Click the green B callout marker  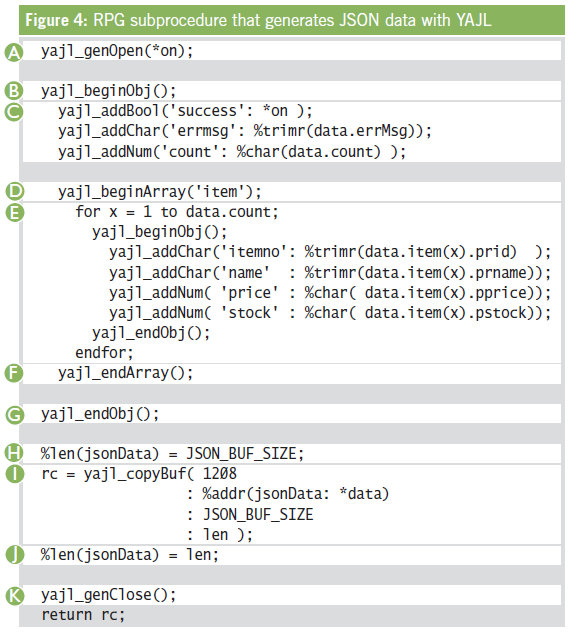(14, 91)
